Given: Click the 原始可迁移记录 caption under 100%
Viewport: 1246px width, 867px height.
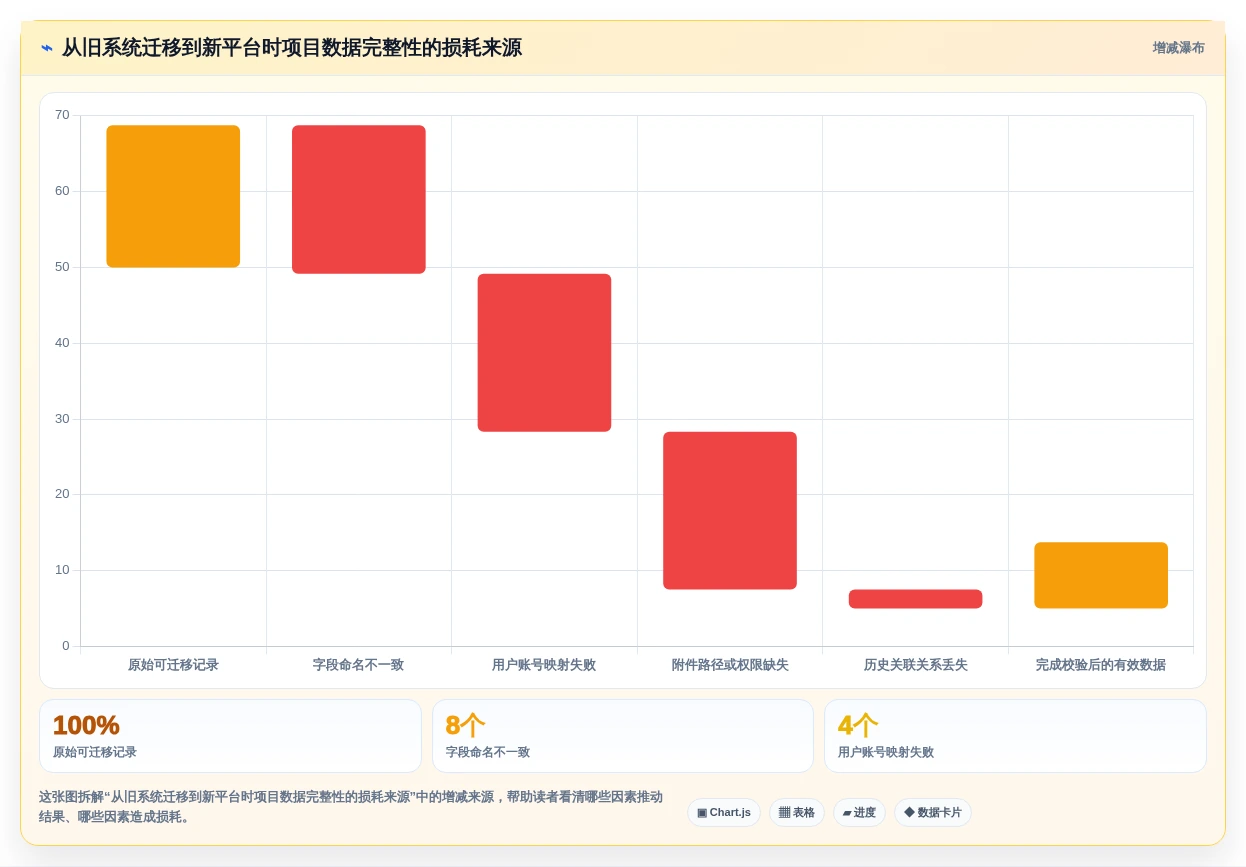Looking at the screenshot, I should [95, 752].
